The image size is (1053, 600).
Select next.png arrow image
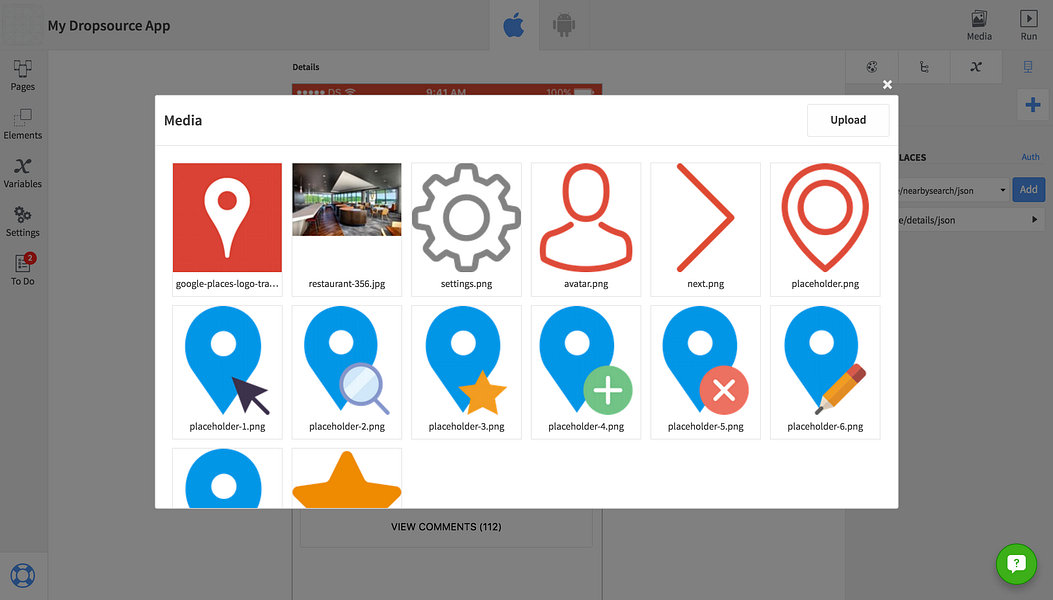point(705,229)
